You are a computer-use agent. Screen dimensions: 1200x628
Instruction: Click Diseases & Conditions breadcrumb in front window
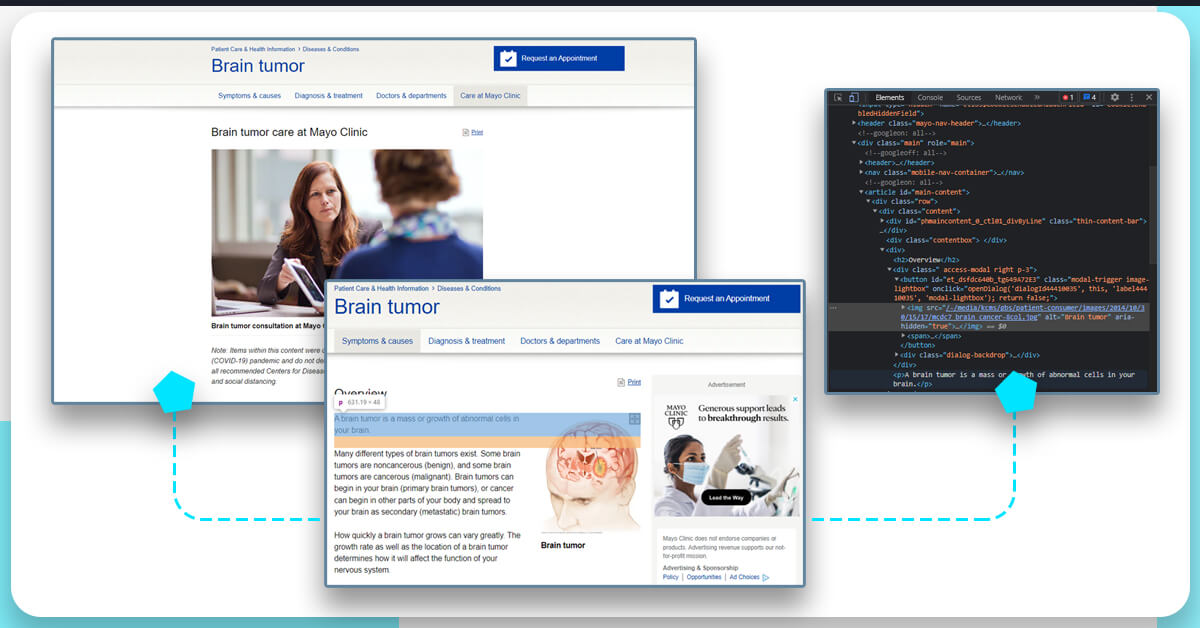tap(469, 288)
